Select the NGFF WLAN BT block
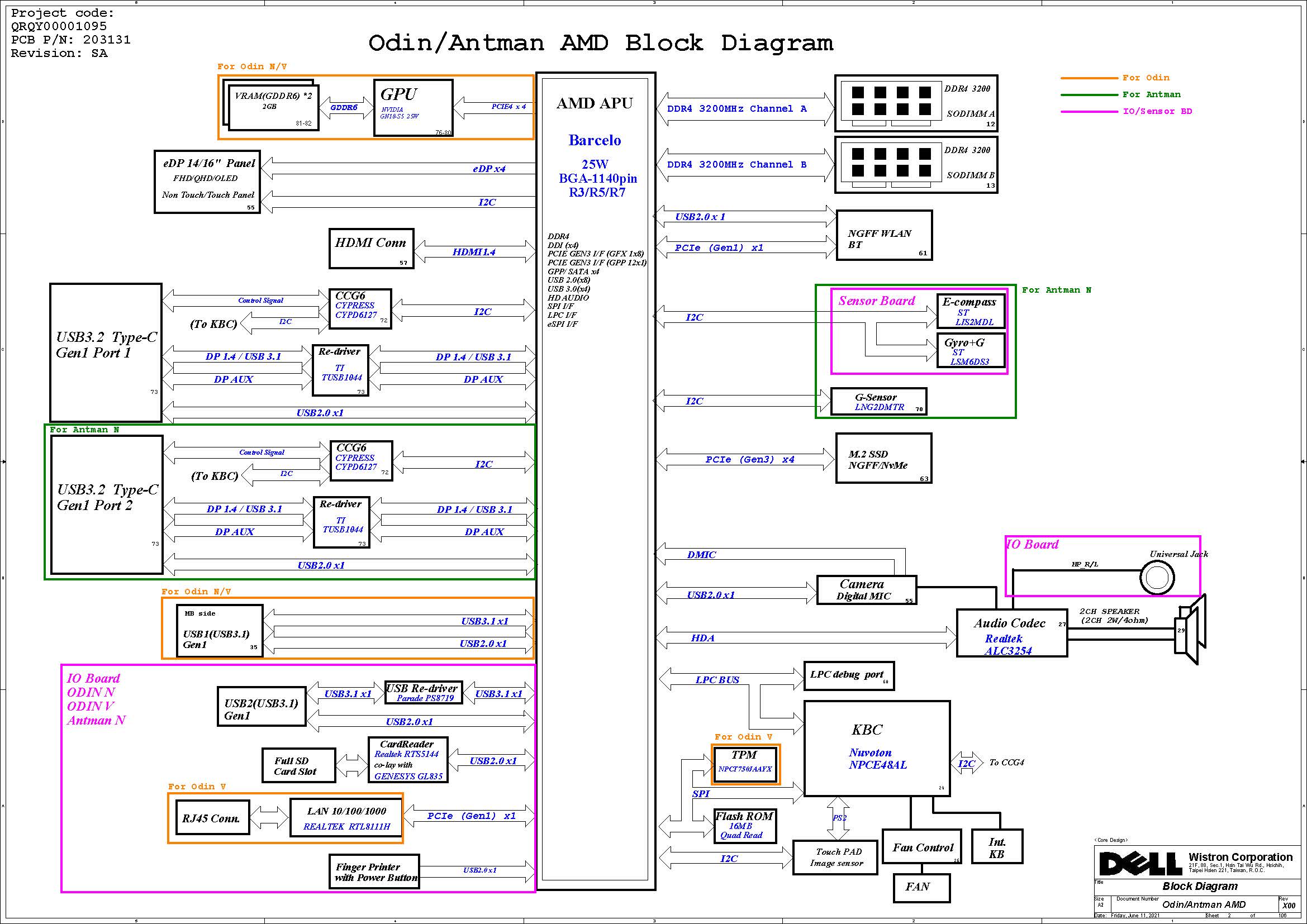The image size is (1307, 924). [x=884, y=236]
